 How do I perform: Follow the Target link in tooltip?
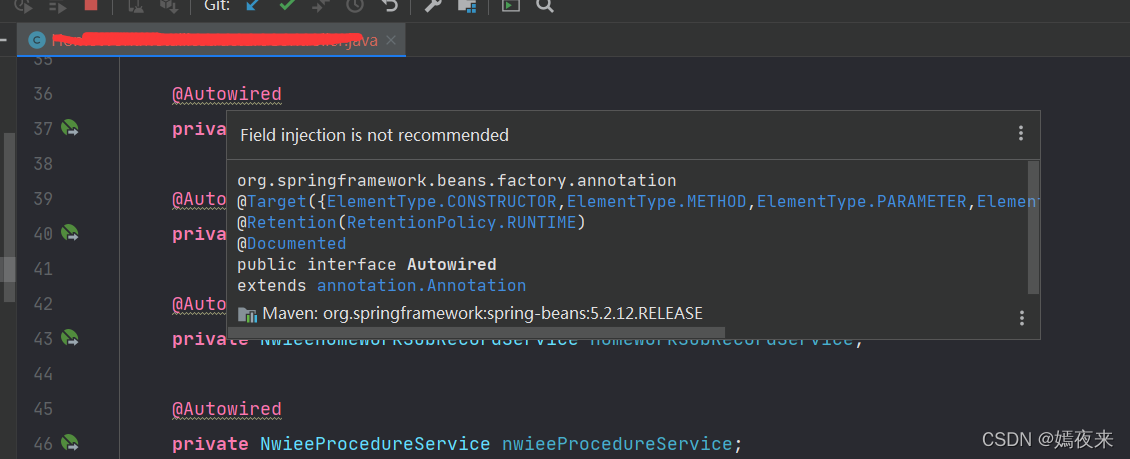pos(277,202)
